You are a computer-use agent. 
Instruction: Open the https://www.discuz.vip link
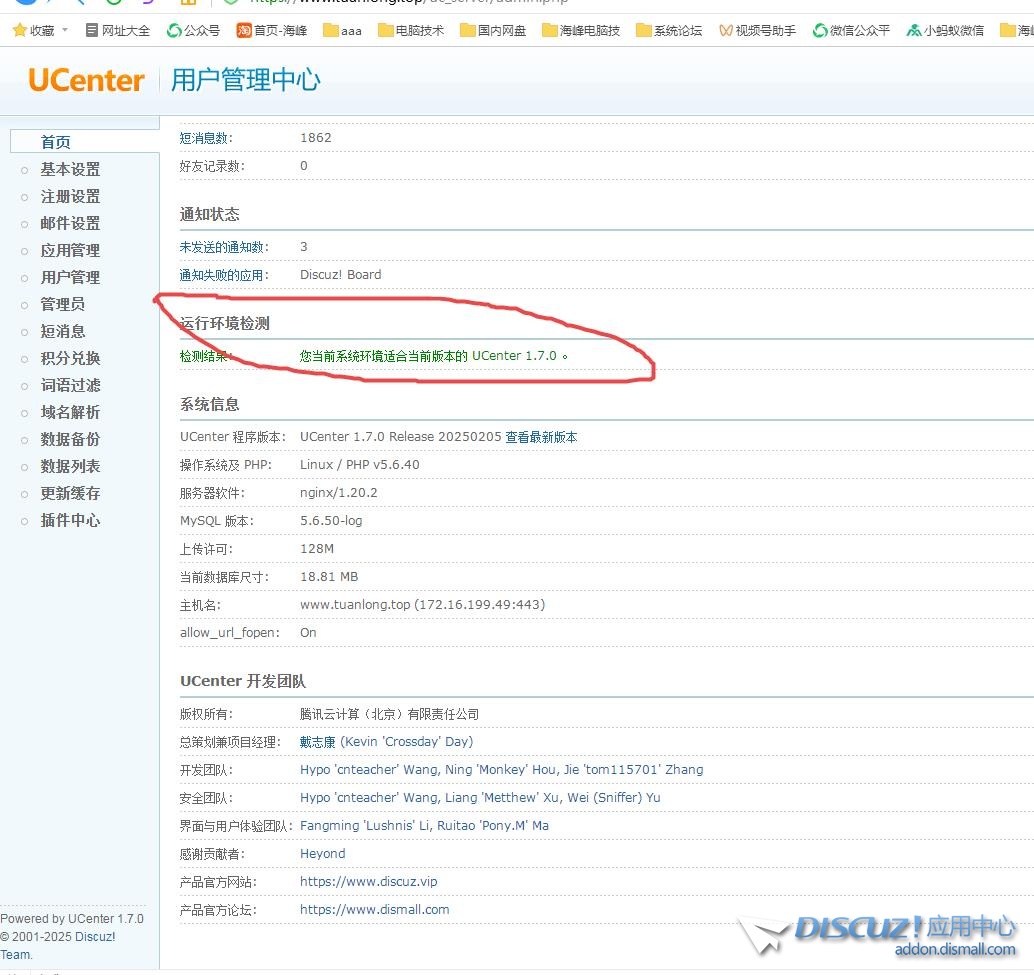pyautogui.click(x=368, y=881)
